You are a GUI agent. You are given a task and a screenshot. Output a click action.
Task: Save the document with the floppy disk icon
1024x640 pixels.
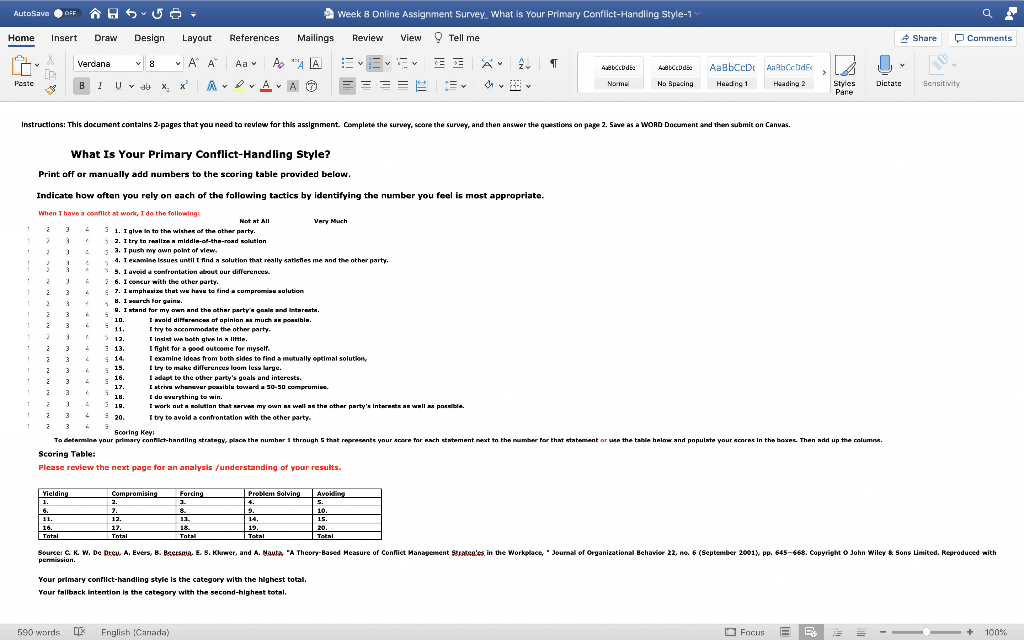[113, 13]
